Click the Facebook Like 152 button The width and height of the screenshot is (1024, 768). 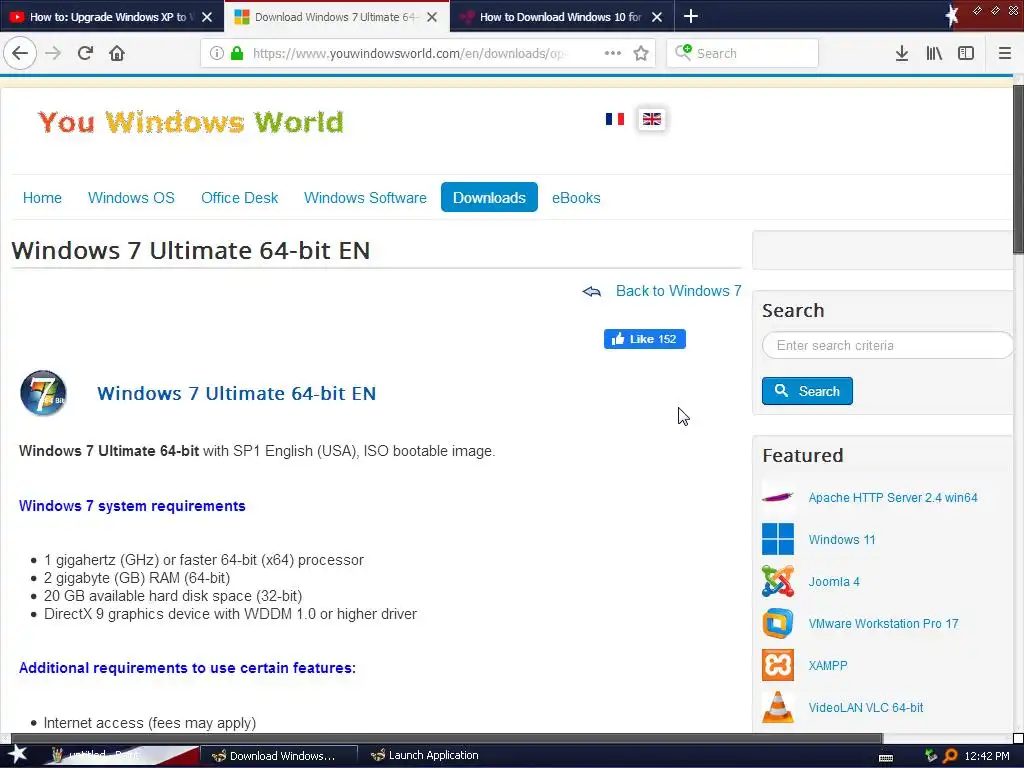645,339
